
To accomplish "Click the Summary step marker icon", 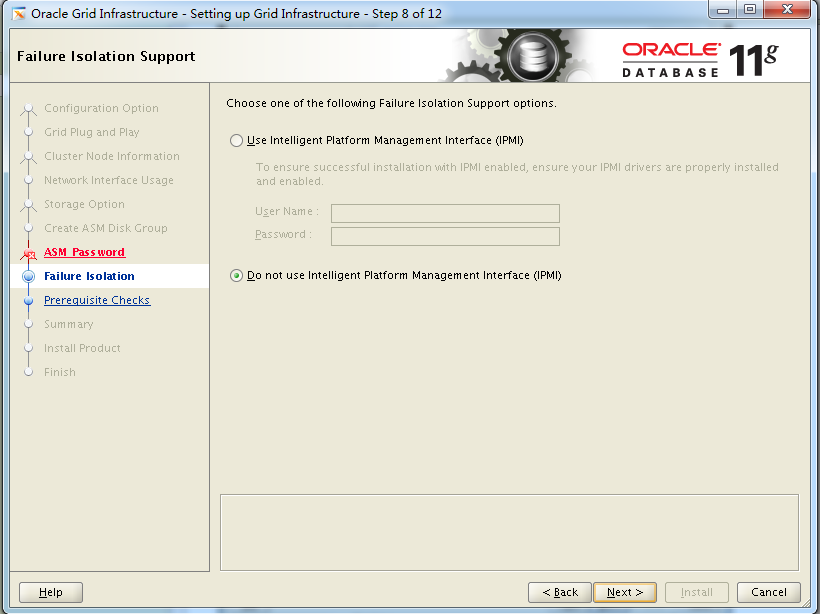I will coord(29,324).
